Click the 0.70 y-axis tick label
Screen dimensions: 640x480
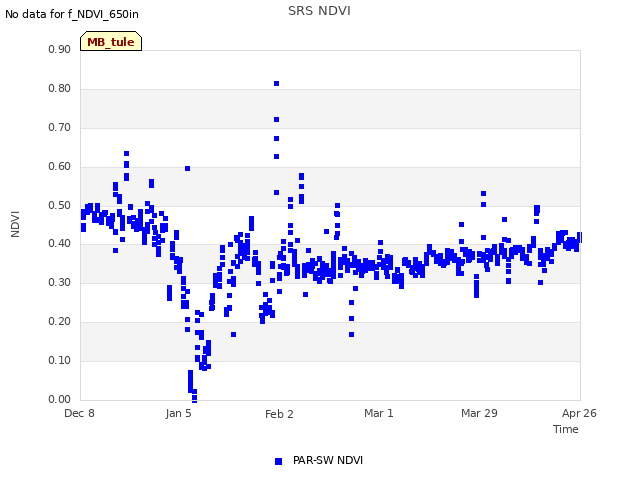[60, 127]
